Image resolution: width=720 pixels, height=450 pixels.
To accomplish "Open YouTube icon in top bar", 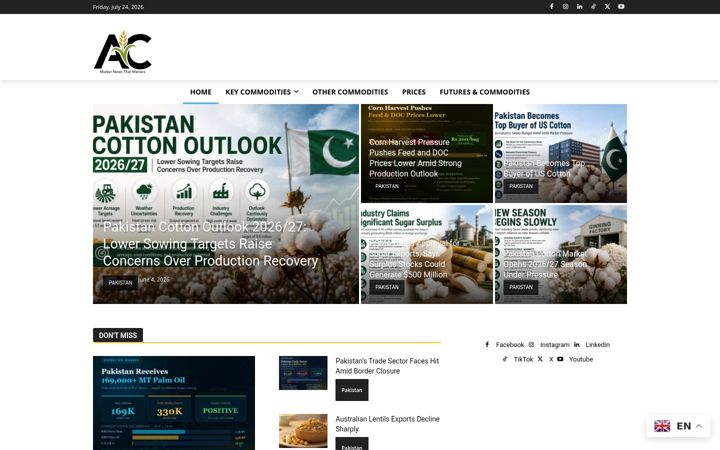I will [621, 7].
